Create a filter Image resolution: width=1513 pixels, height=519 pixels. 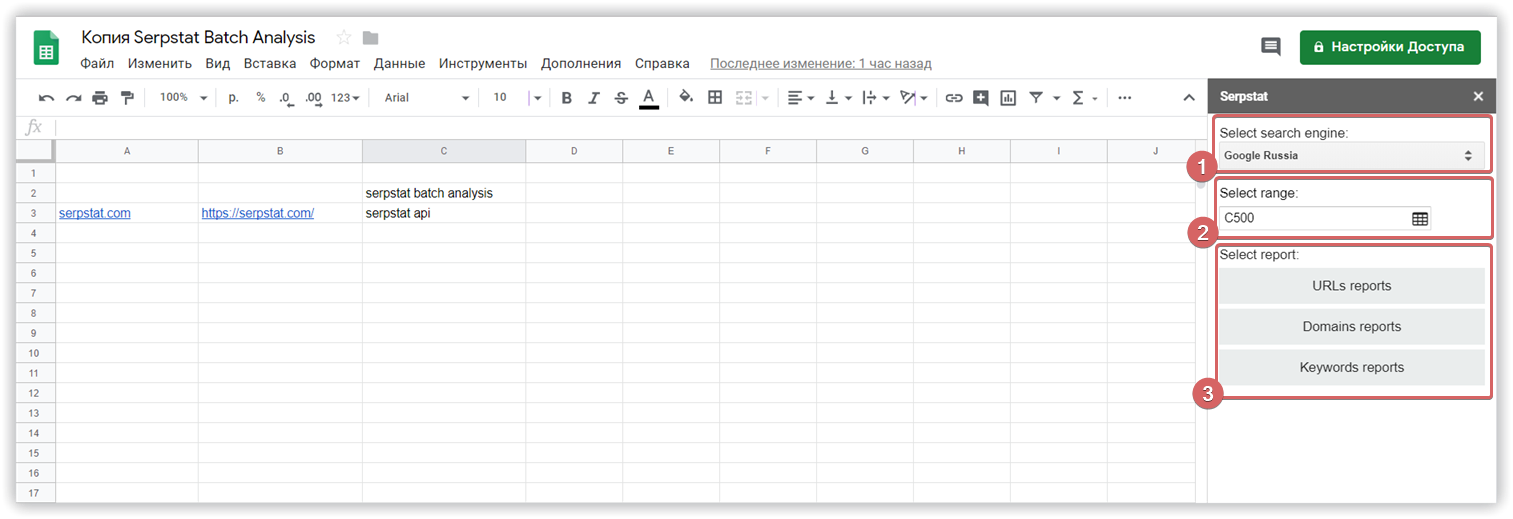1036,98
